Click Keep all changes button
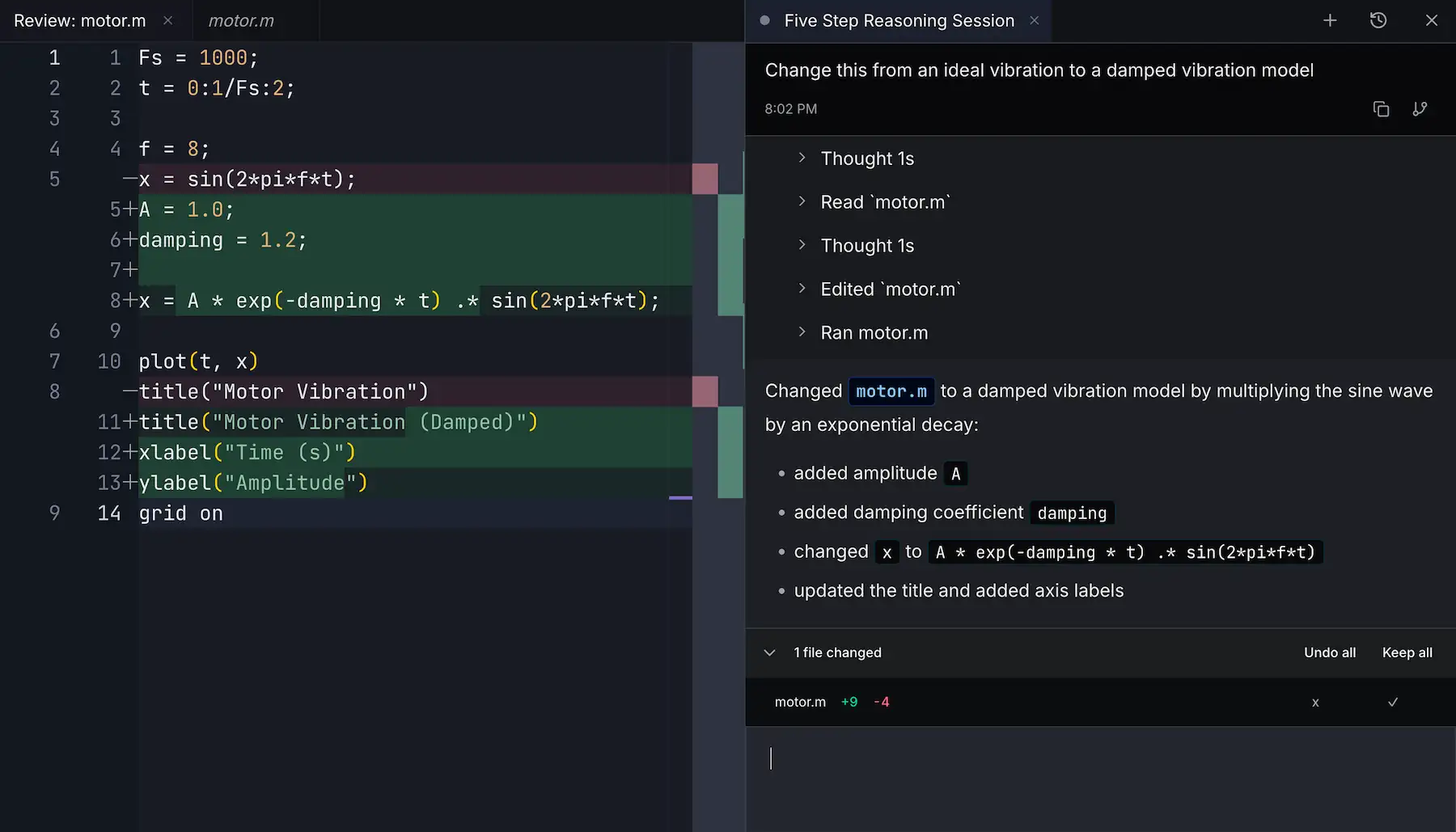The width and height of the screenshot is (1456, 832). (1407, 653)
